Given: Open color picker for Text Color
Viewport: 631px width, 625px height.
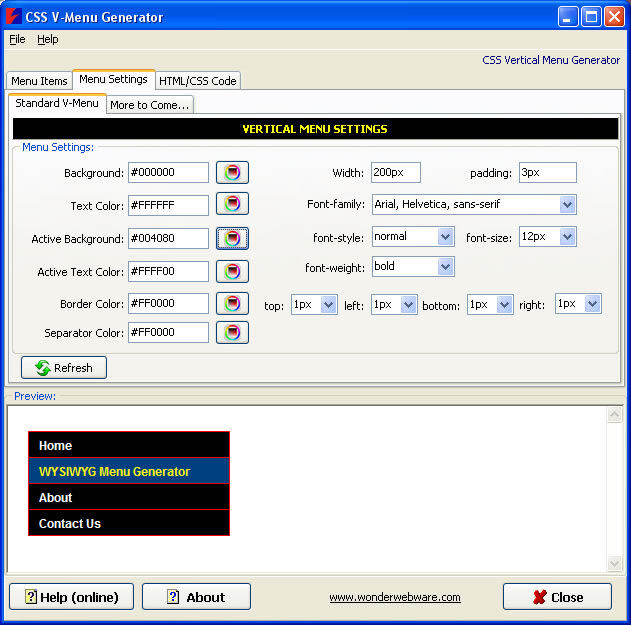Looking at the screenshot, I should 232,205.
